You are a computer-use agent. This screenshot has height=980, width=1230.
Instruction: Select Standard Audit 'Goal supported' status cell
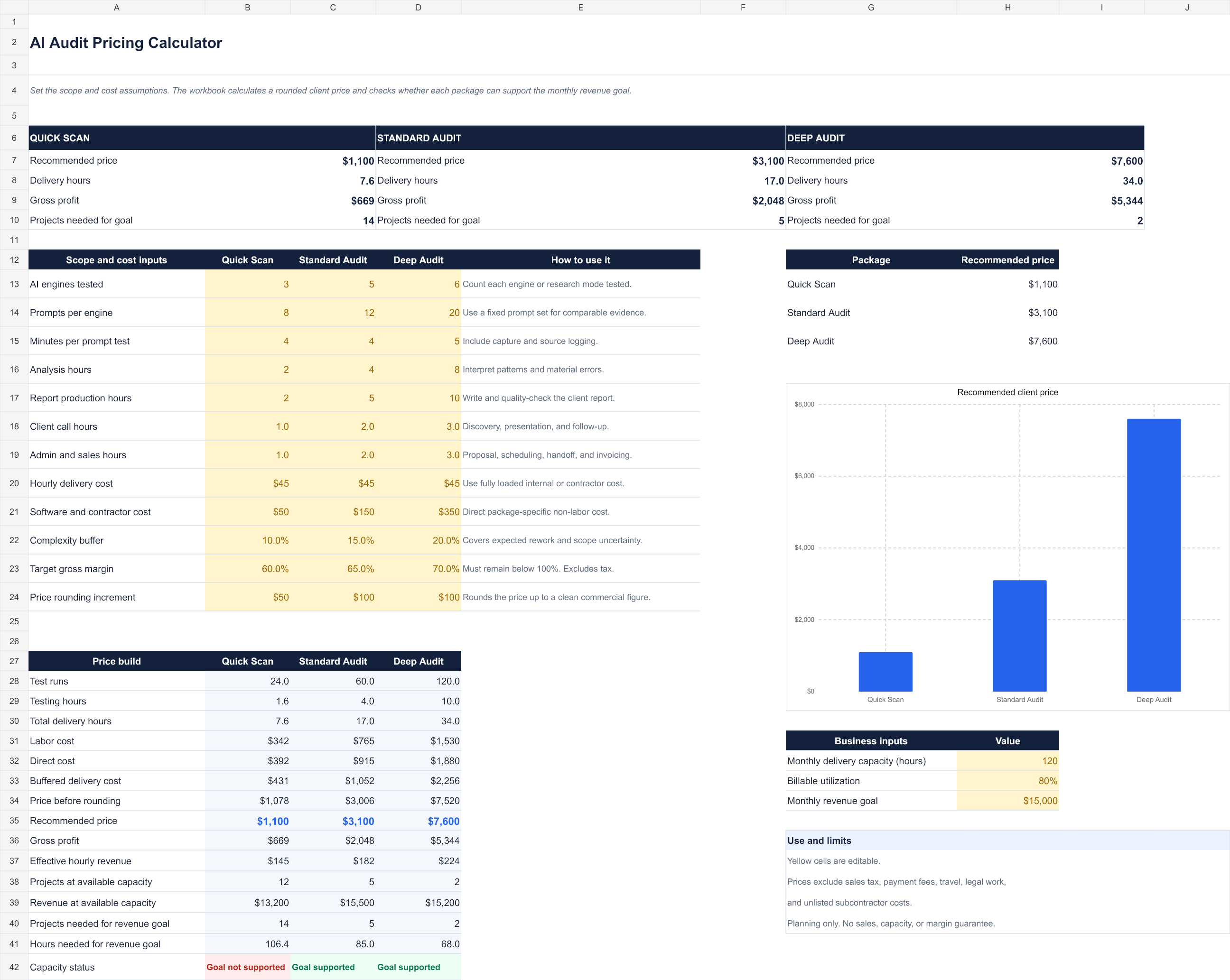[333, 968]
